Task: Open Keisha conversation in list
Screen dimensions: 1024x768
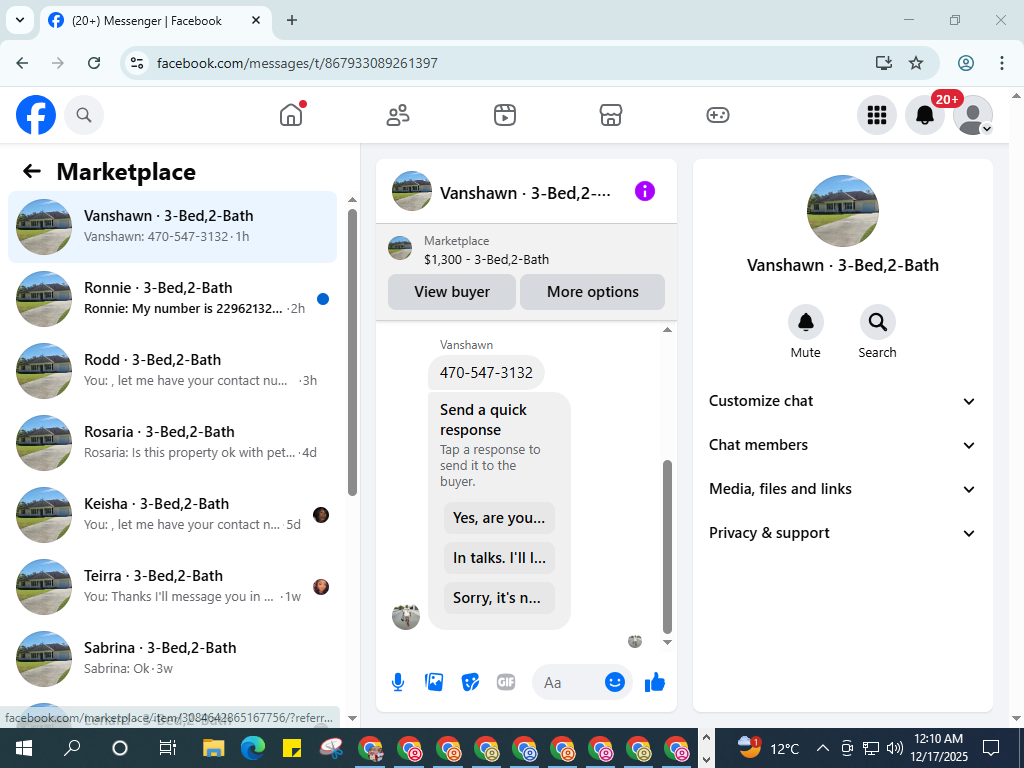Action: (172, 514)
